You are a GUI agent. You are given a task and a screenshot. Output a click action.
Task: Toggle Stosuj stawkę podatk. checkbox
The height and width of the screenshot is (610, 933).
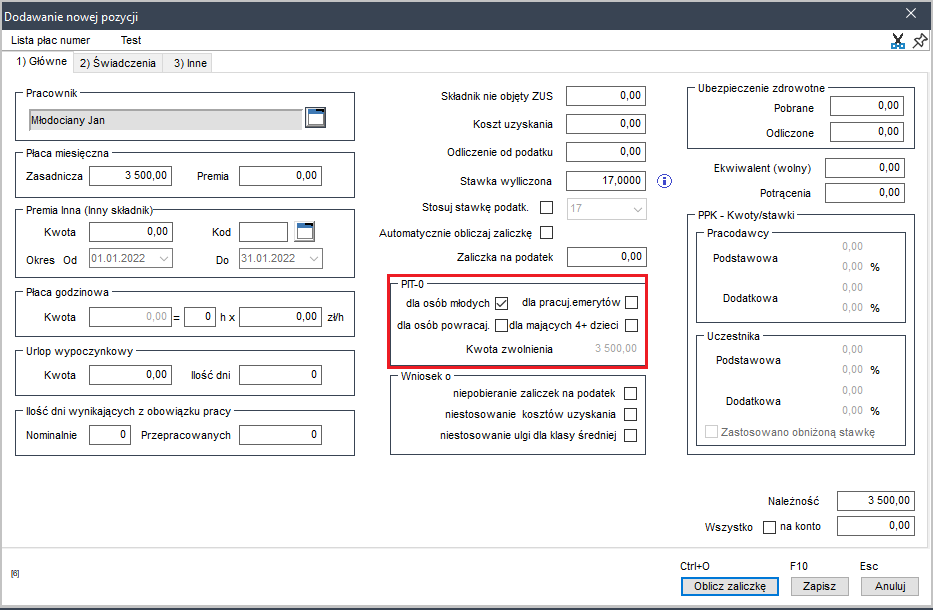[x=546, y=207]
